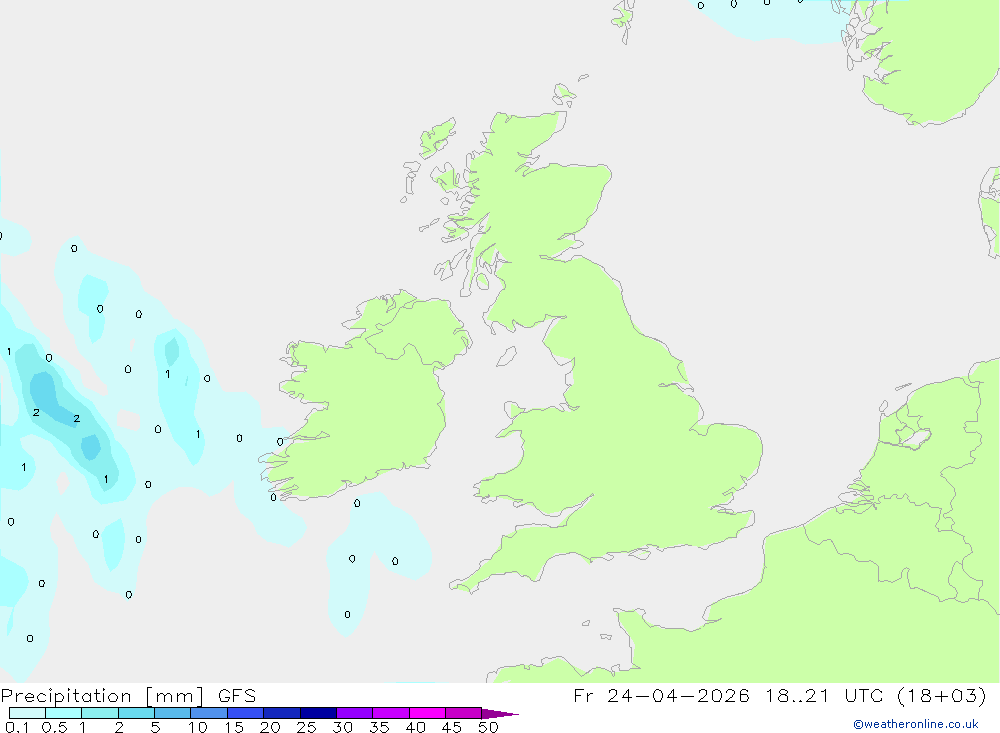Click the legend scale label "45"
This screenshot has width=1000, height=733.
coord(452,727)
